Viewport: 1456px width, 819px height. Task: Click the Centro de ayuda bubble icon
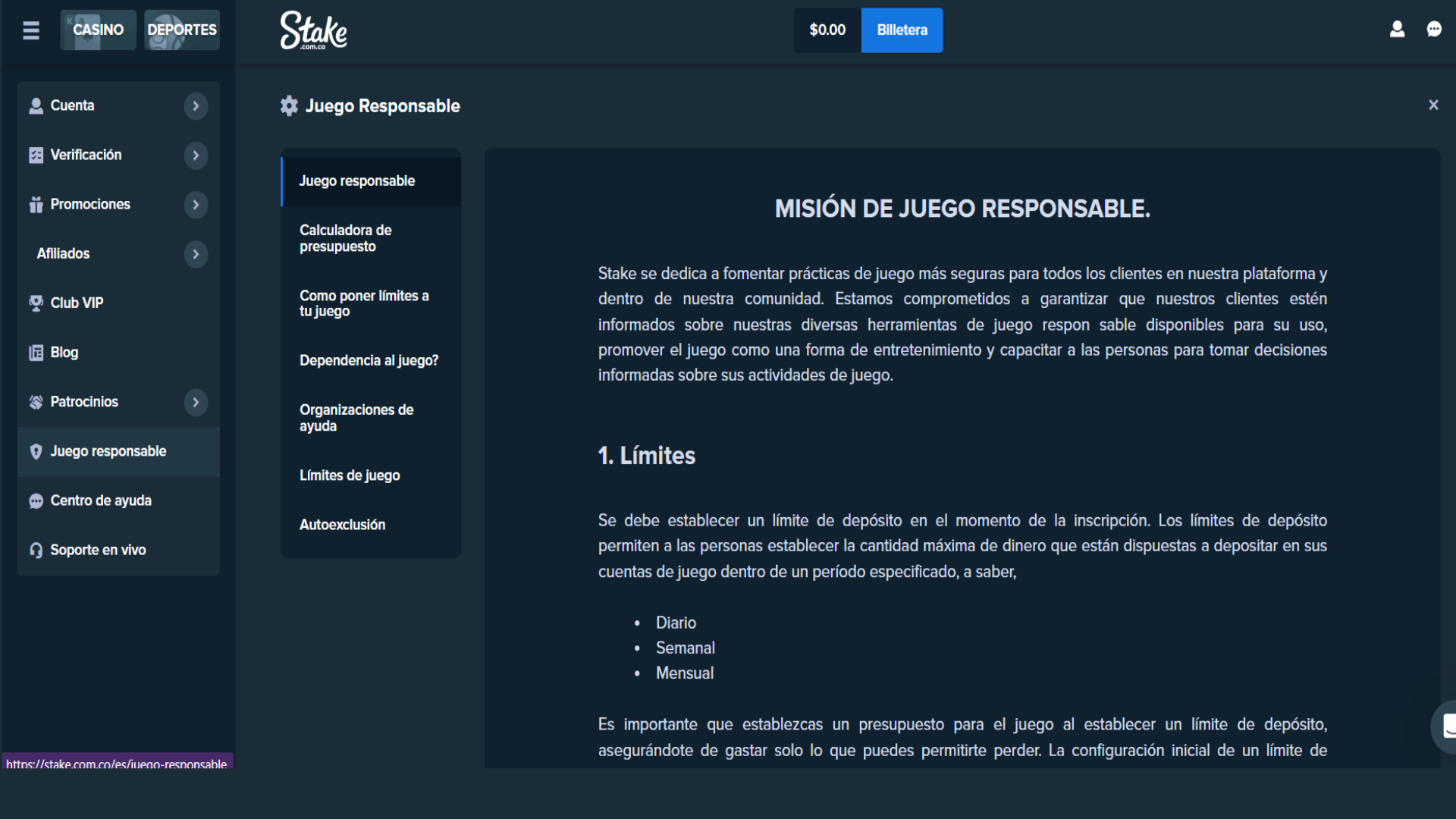point(36,501)
